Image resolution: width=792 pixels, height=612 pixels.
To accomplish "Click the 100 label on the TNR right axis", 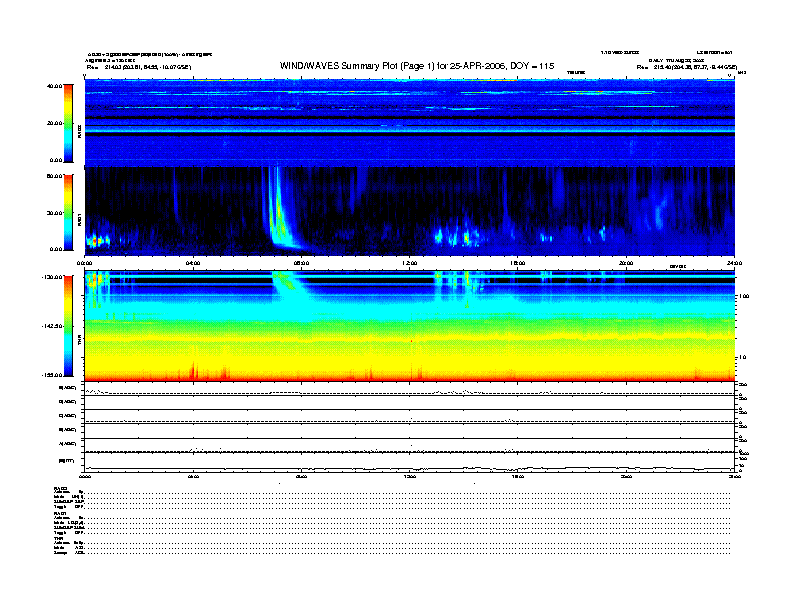I will (x=744, y=296).
